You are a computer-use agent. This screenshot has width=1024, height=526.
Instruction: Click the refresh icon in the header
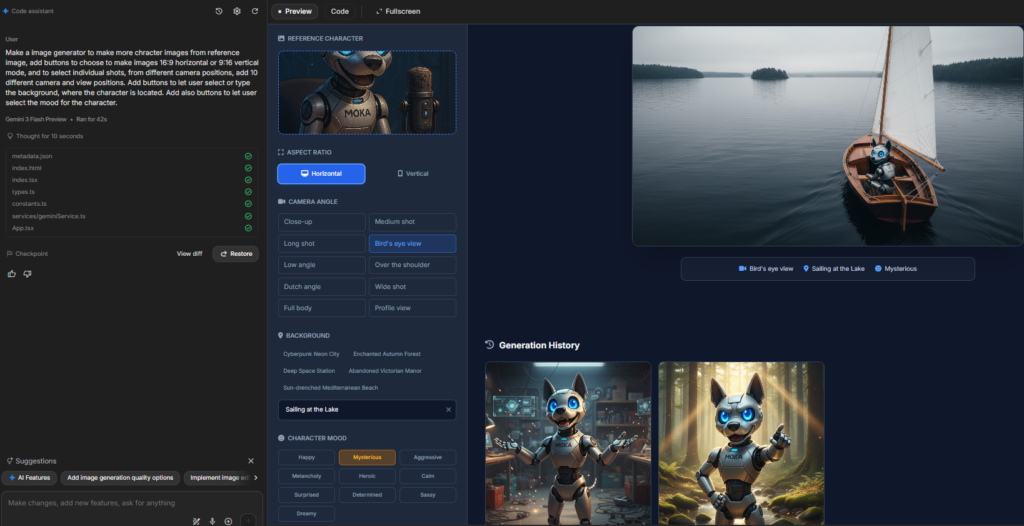coord(255,11)
